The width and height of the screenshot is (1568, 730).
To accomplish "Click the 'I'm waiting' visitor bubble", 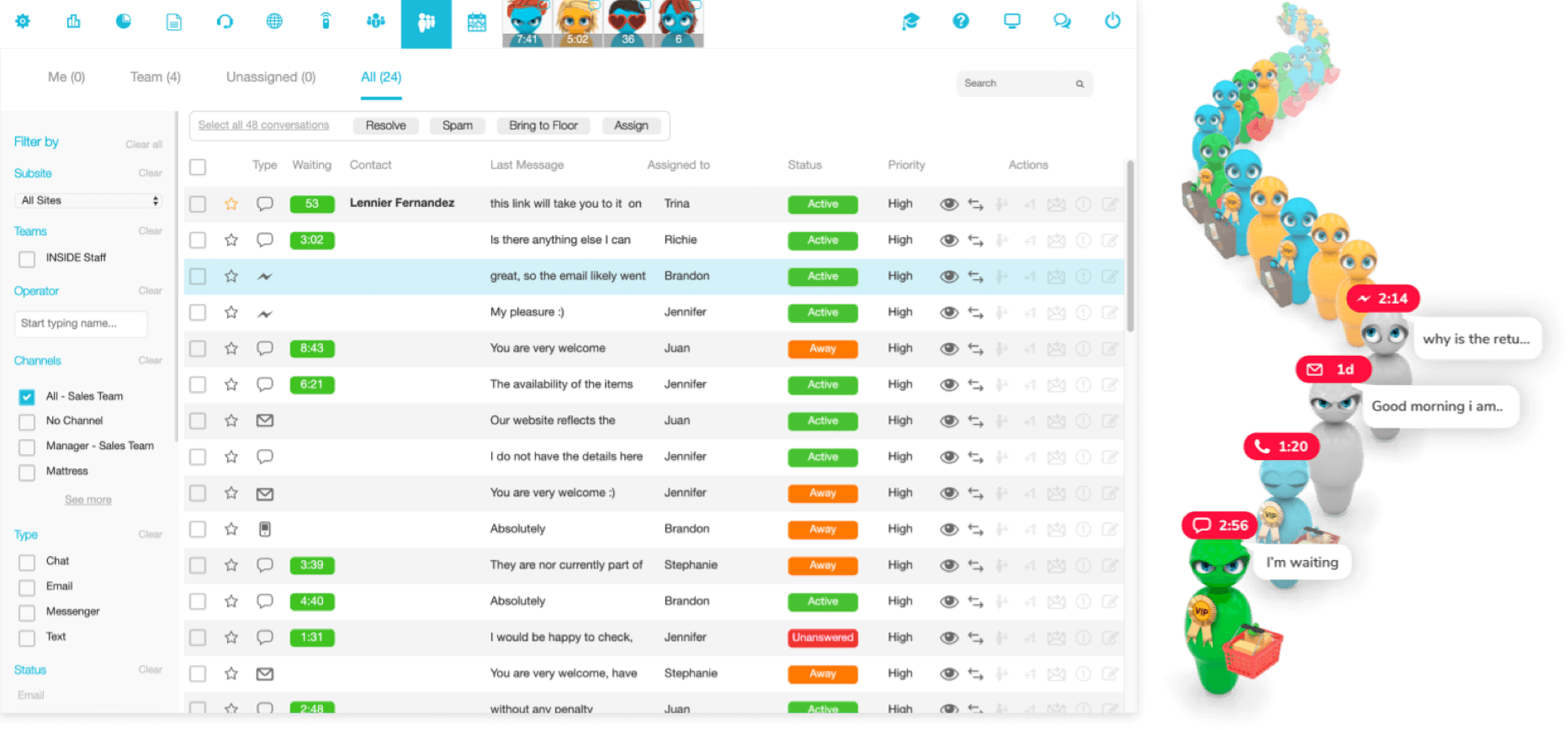I will click(x=1302, y=563).
